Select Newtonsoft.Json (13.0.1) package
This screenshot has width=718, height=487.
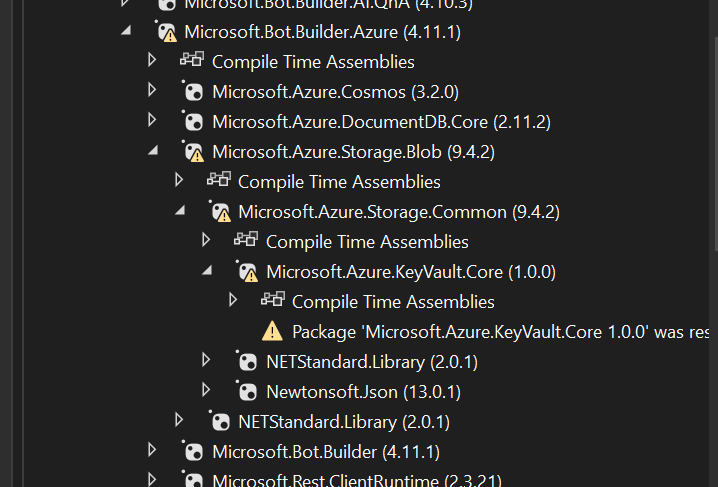click(x=363, y=391)
